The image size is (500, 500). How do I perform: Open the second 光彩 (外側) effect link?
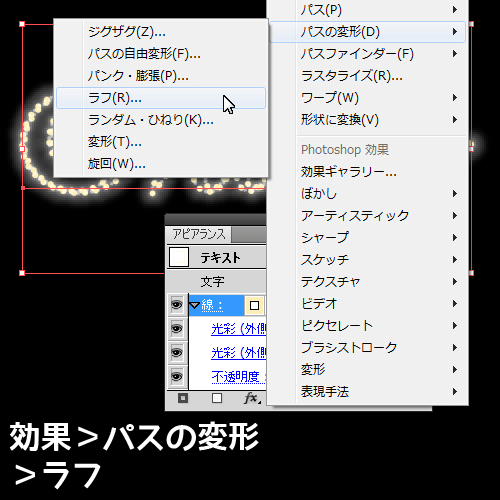tap(239, 353)
